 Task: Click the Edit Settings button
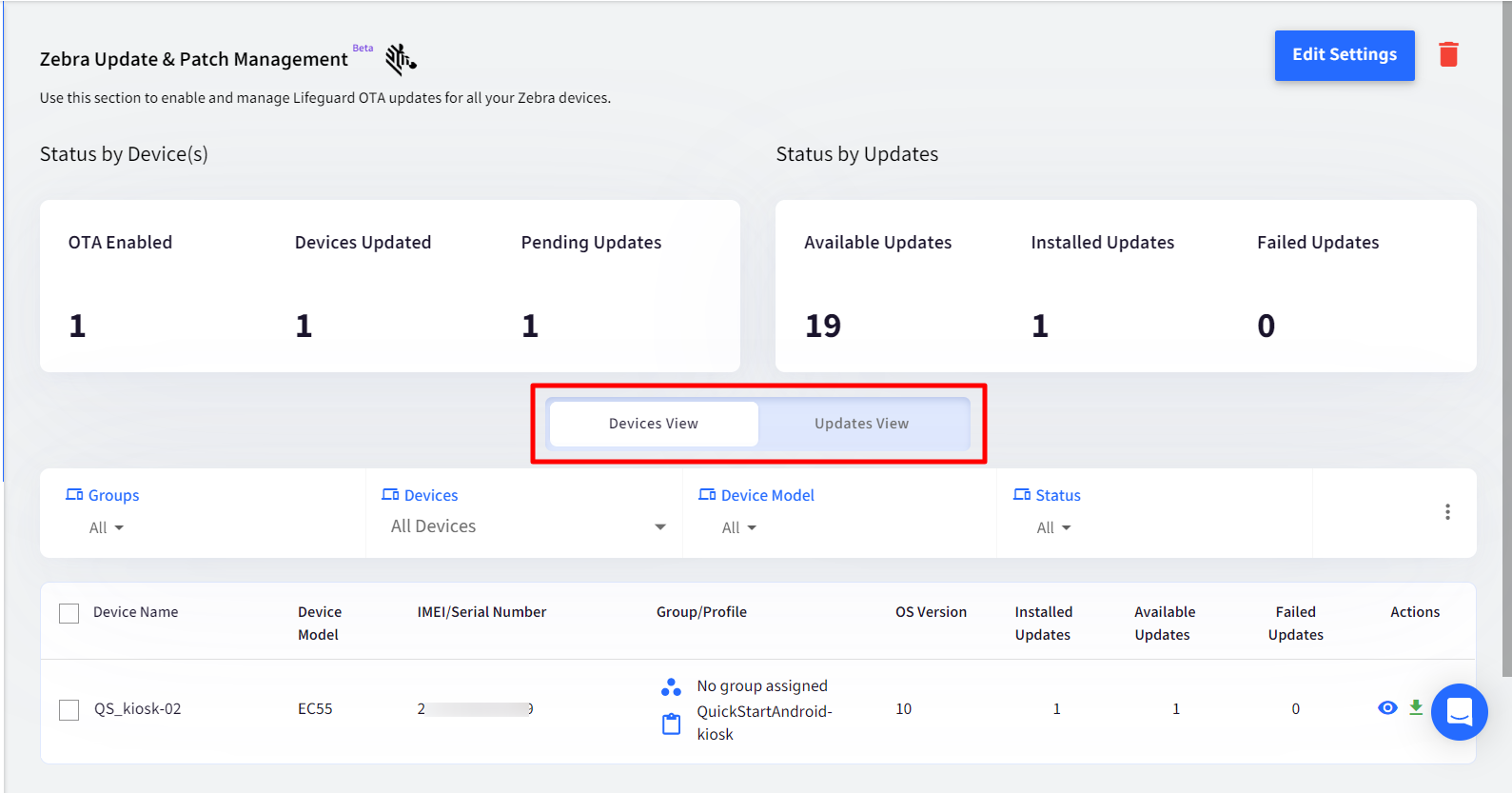tap(1345, 55)
